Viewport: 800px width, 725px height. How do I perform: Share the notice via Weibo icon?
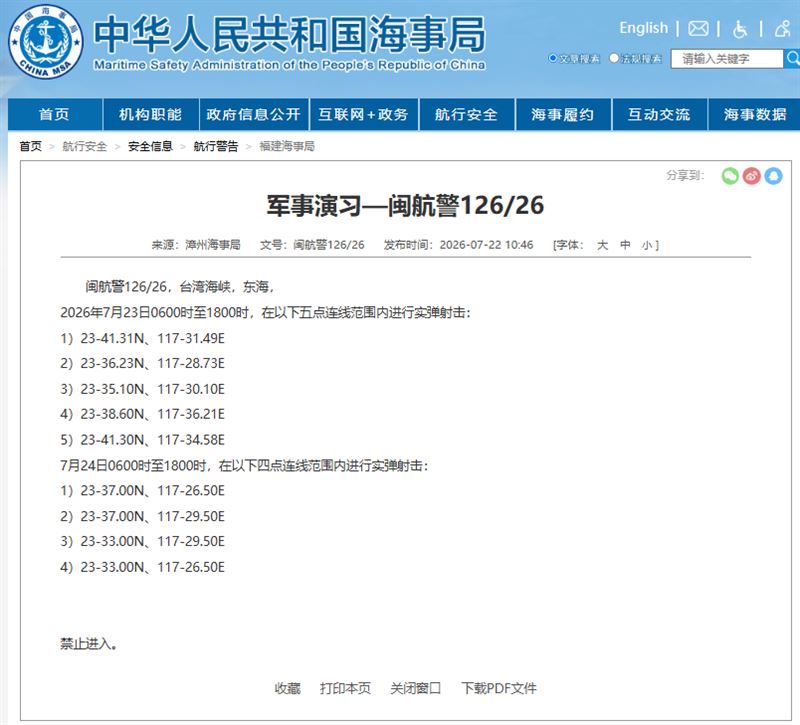(752, 176)
